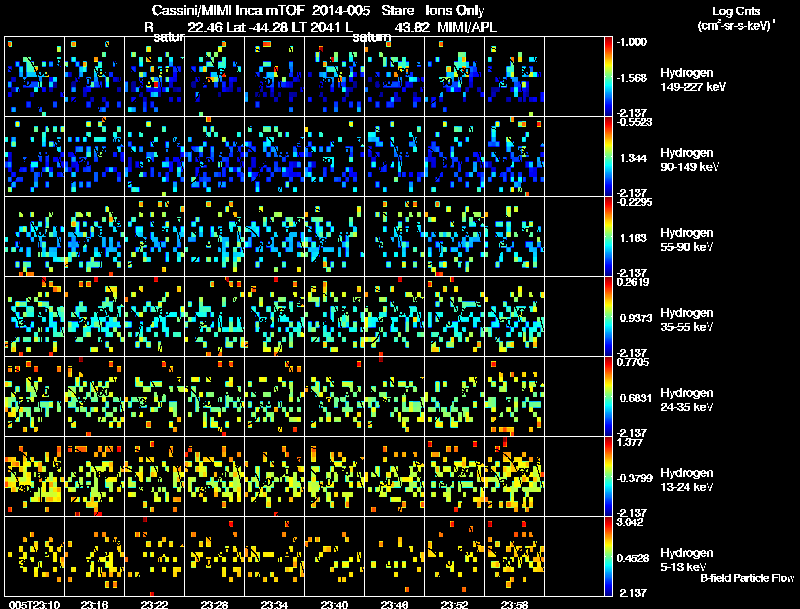This screenshot has height=609, width=800.
Task: Click the Hydrogen 5-13 keV color bar
Action: [608, 556]
